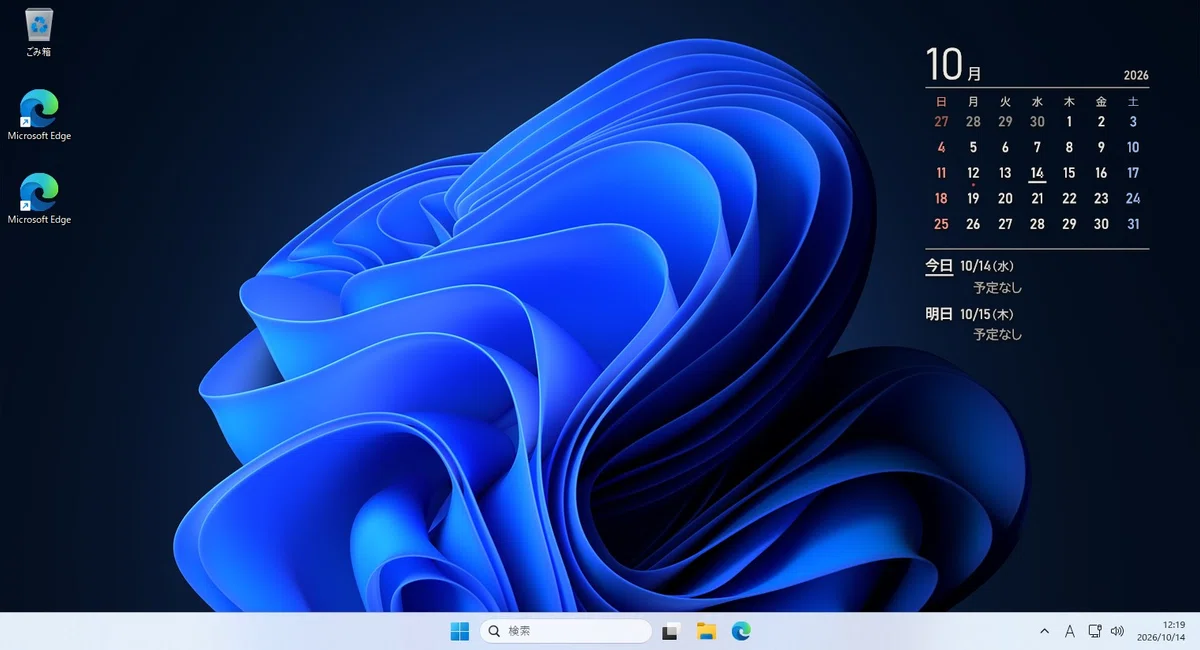Select October 1 in the calendar

point(1069,122)
